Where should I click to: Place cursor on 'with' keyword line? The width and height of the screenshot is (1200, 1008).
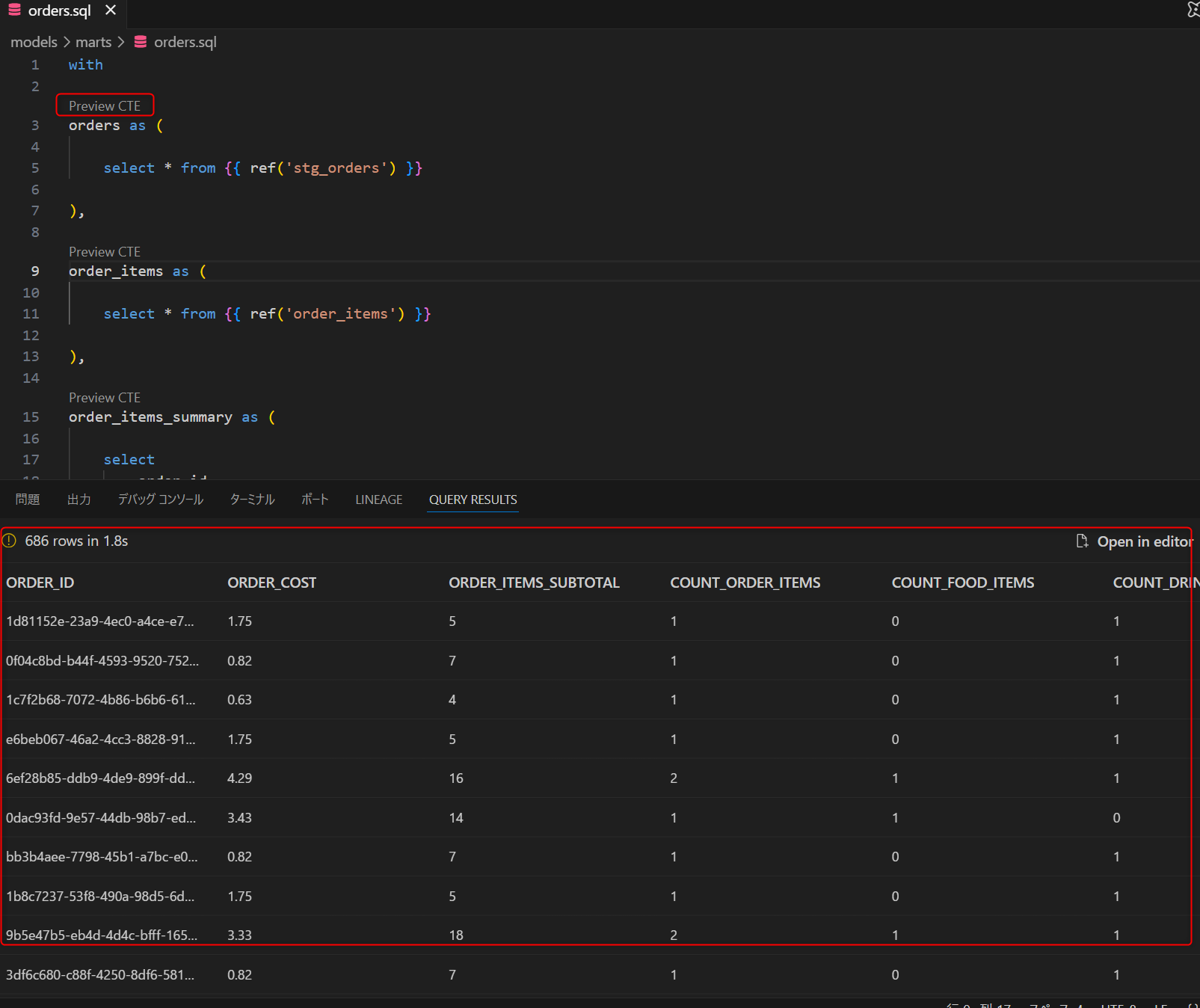(x=86, y=65)
